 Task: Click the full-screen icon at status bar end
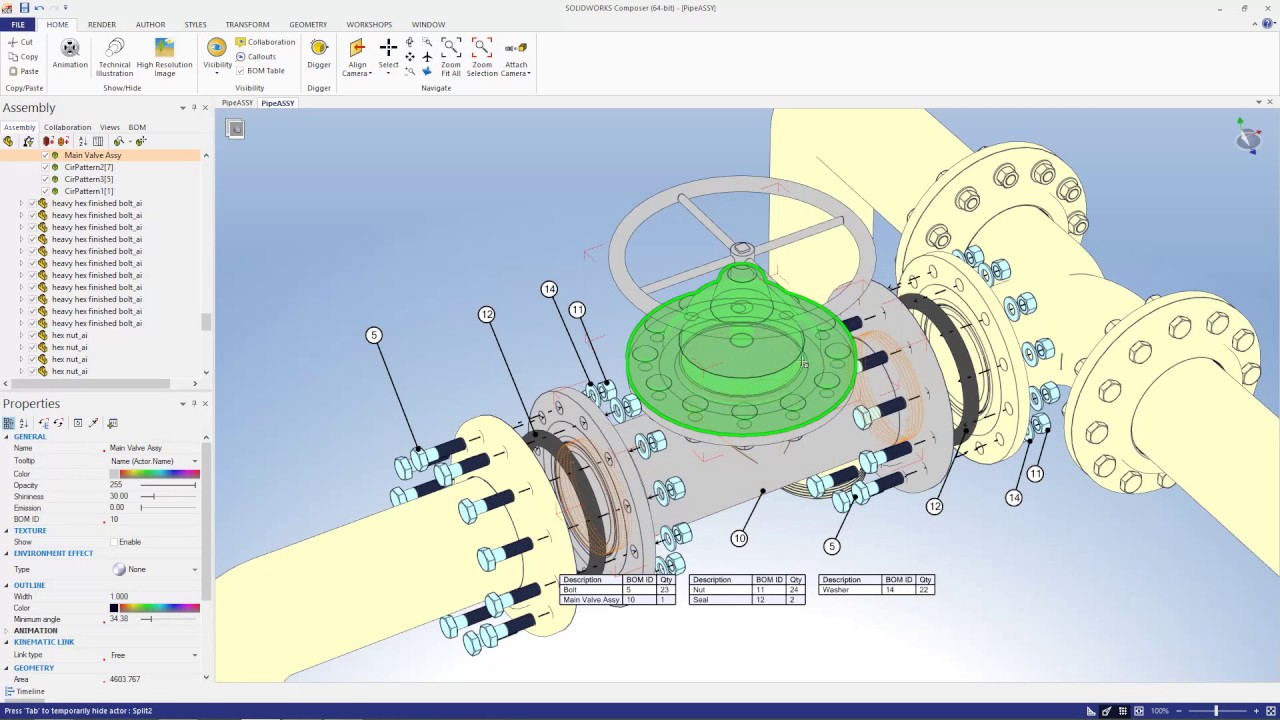tap(1271, 711)
